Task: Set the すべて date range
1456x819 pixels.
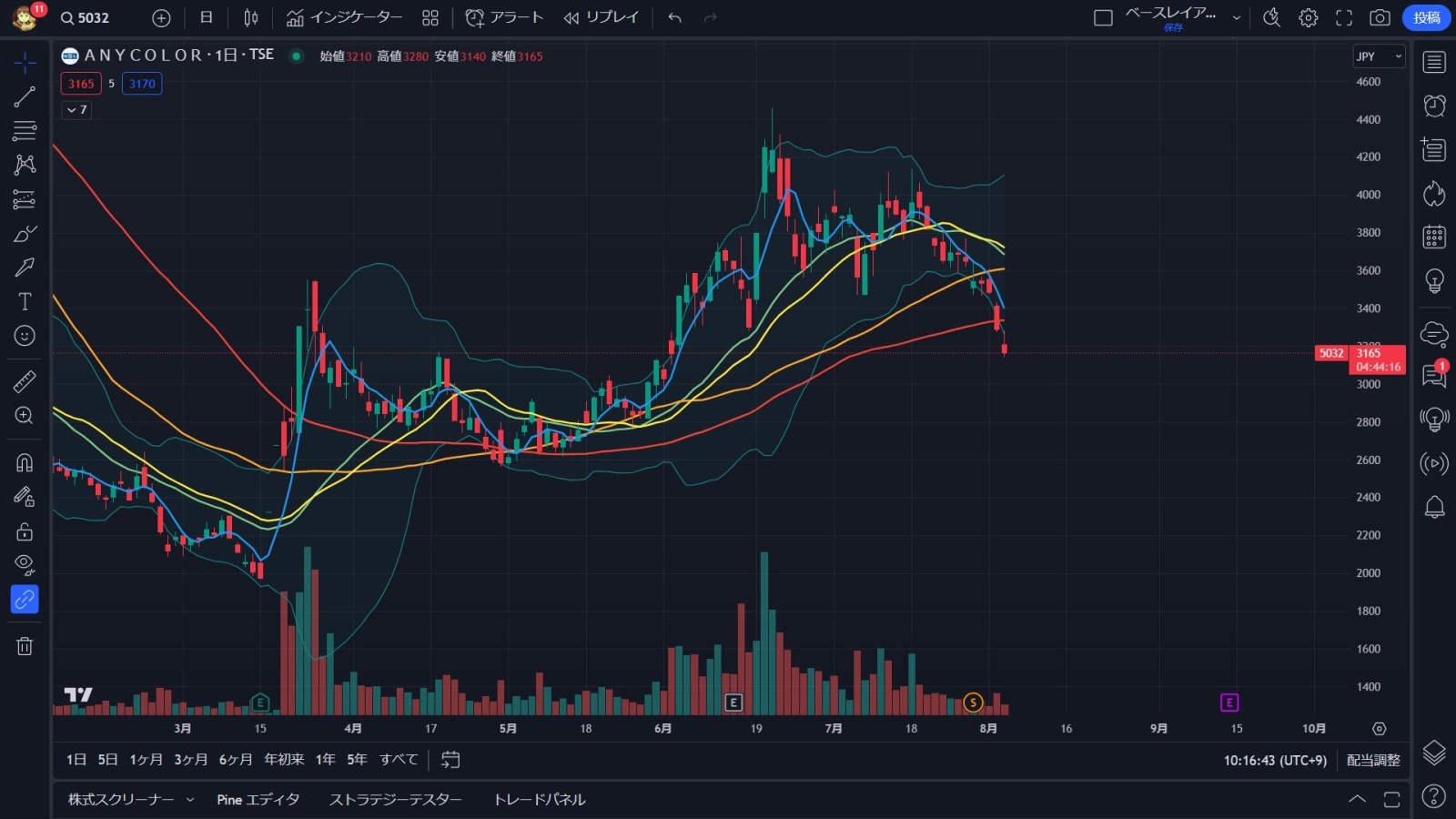Action: point(399,760)
